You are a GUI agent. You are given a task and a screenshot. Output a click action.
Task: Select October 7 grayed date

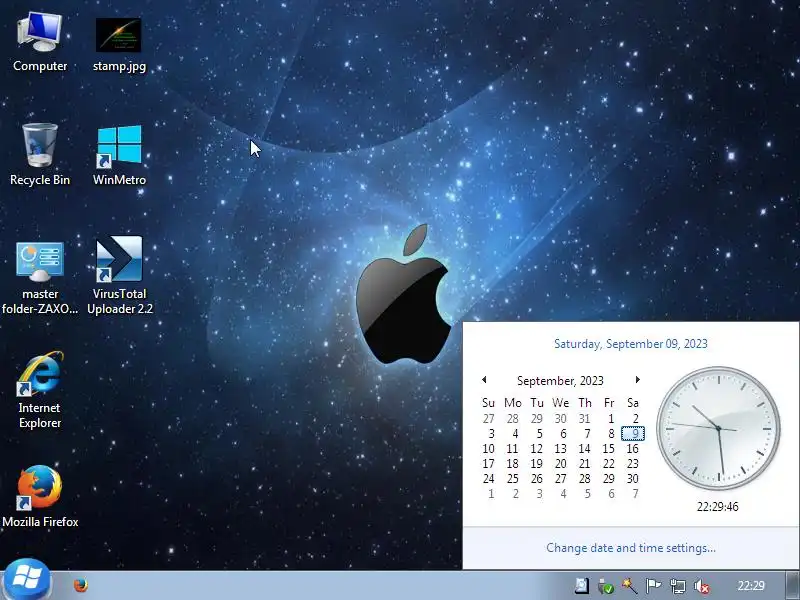tap(634, 494)
